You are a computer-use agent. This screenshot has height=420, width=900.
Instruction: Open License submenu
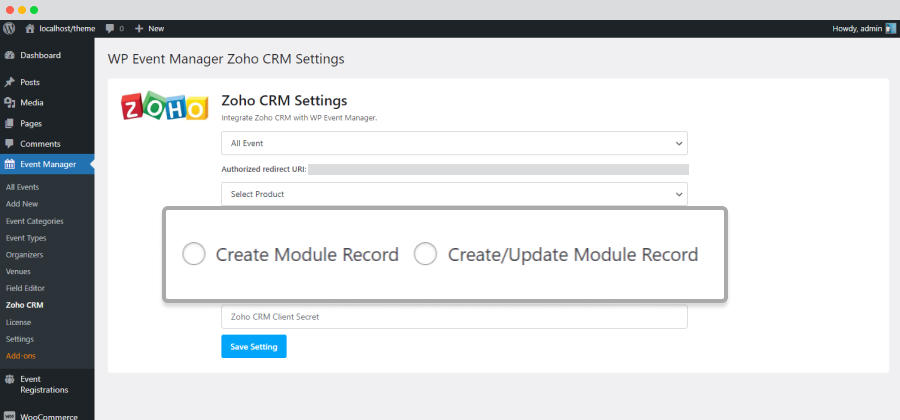pyautogui.click(x=18, y=322)
